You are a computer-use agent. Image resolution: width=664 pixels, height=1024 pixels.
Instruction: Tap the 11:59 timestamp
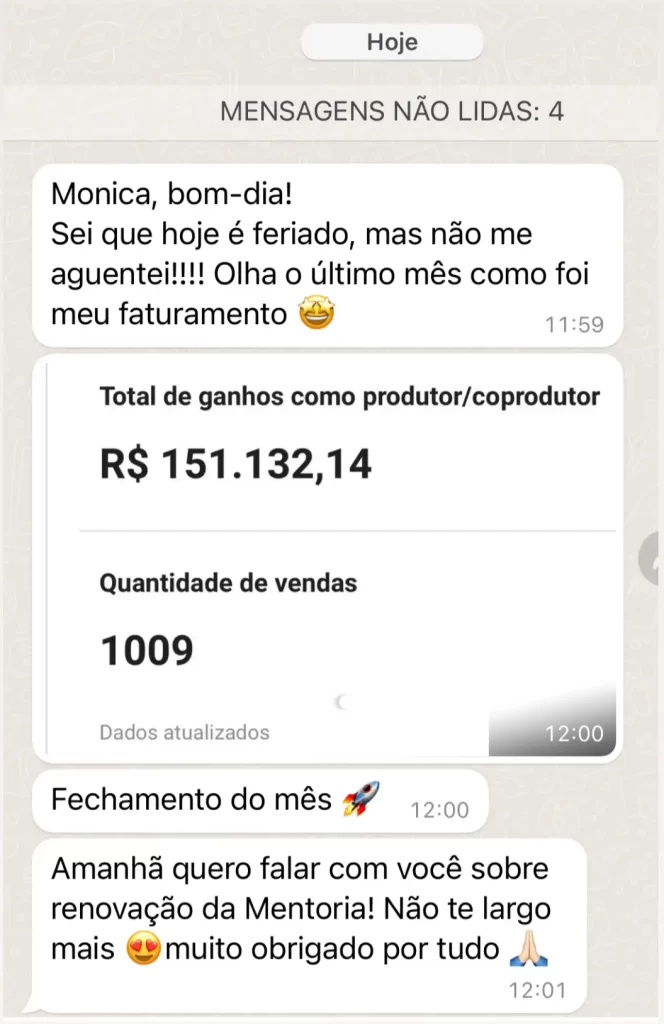click(x=575, y=325)
